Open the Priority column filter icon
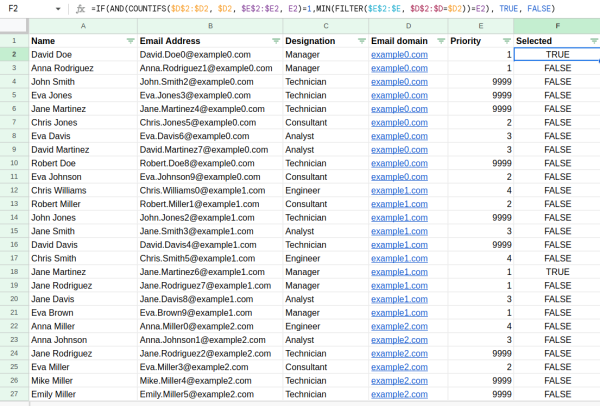 click(x=507, y=41)
